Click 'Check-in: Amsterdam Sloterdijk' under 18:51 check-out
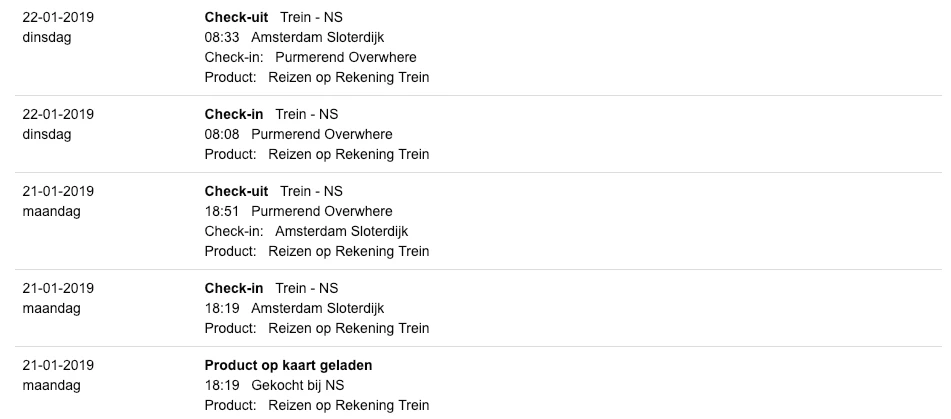 click(306, 231)
